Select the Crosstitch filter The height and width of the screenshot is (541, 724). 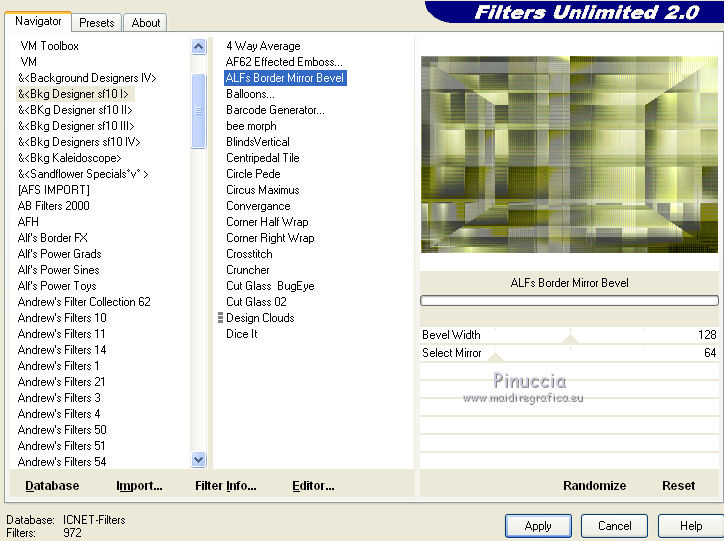[249, 254]
